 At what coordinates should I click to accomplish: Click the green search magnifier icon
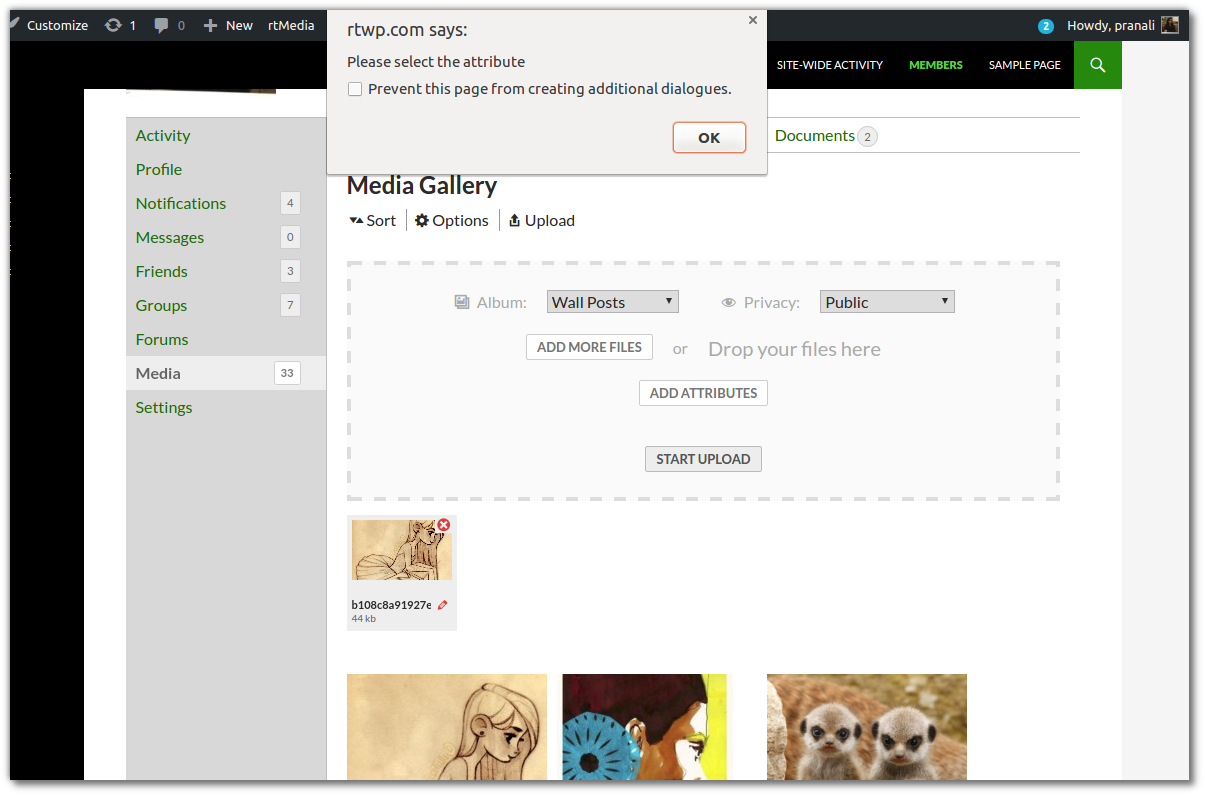[1097, 65]
